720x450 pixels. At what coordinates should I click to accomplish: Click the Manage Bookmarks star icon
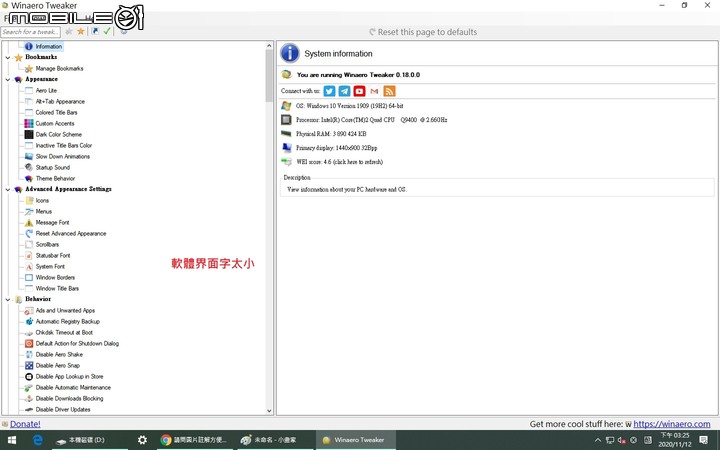(x=29, y=68)
